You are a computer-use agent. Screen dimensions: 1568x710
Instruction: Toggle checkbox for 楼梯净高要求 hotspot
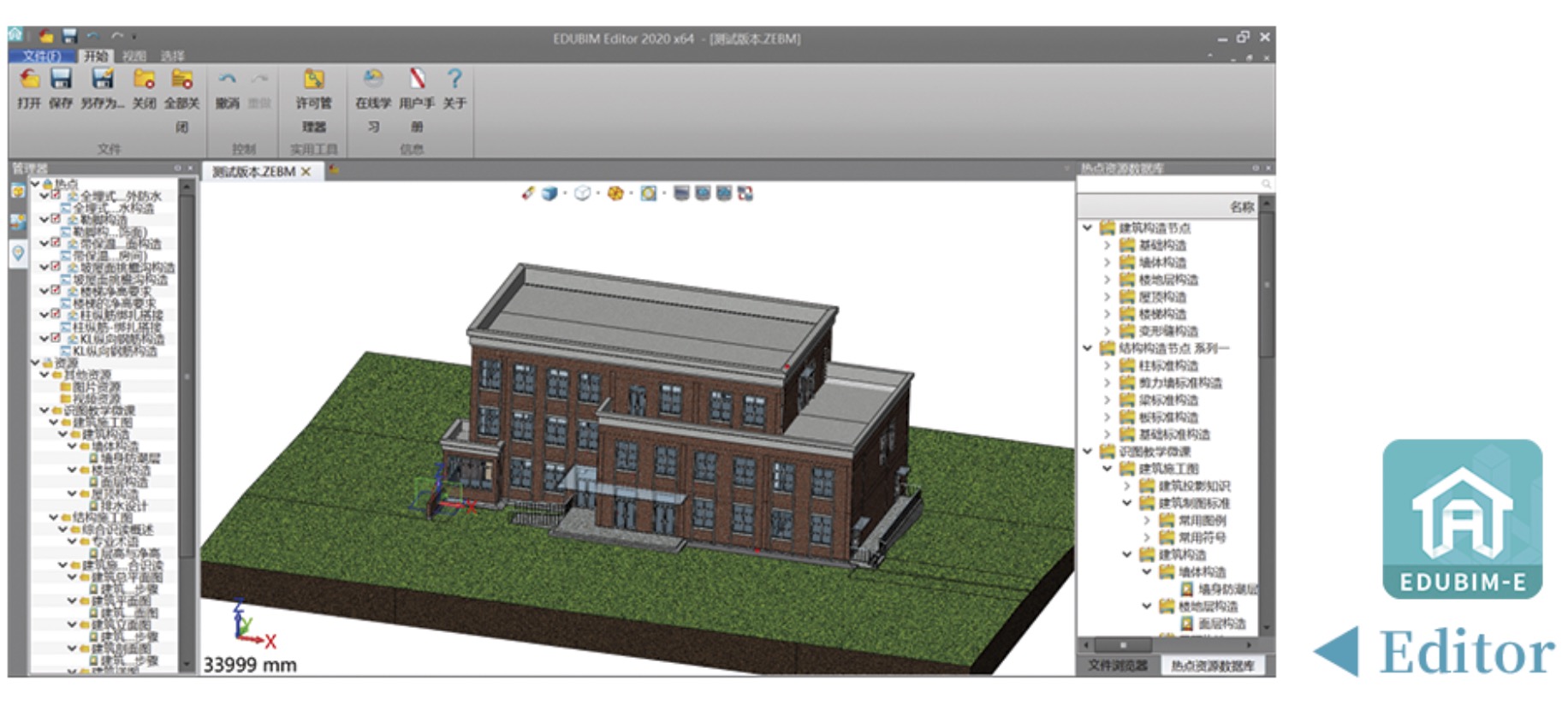click(56, 291)
